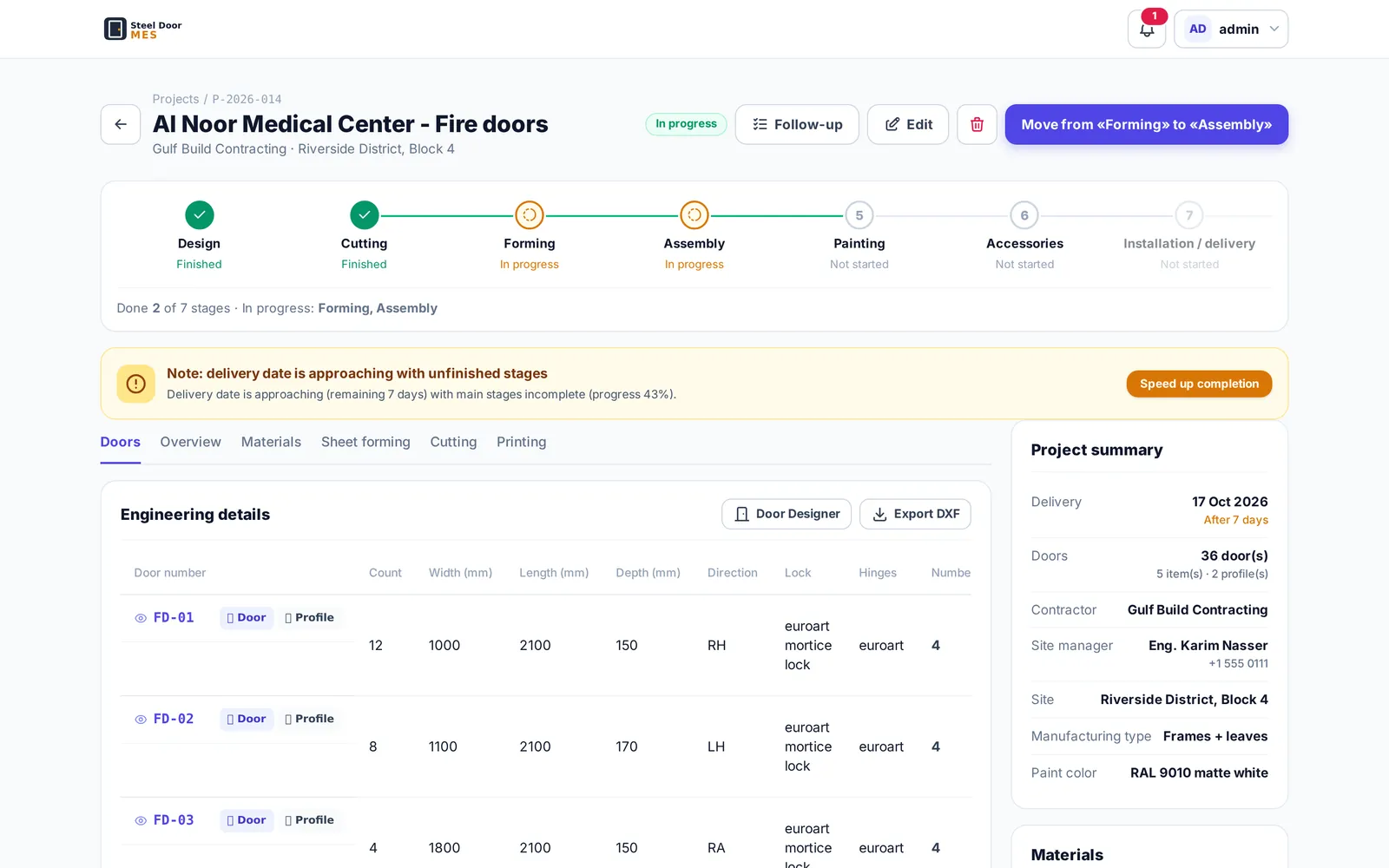Click Speed up completion
1389x868 pixels.
[1199, 384]
